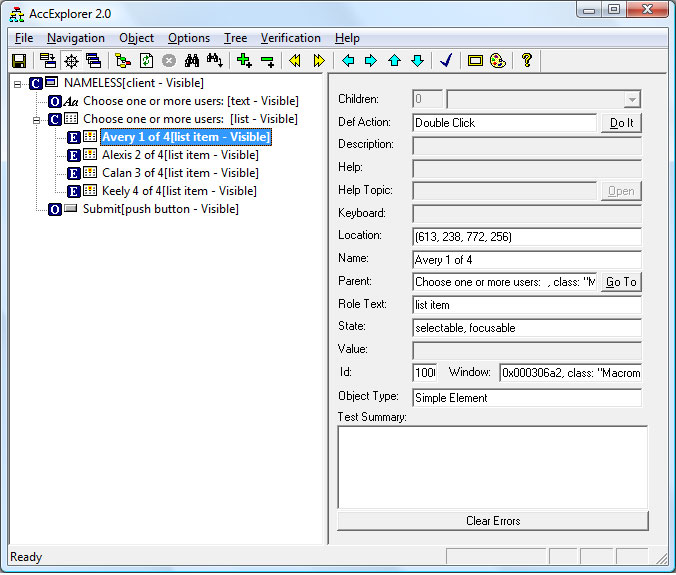This screenshot has height=575, width=676.
Task: Click the cyan left arrow navigation icon
Action: pos(348,61)
